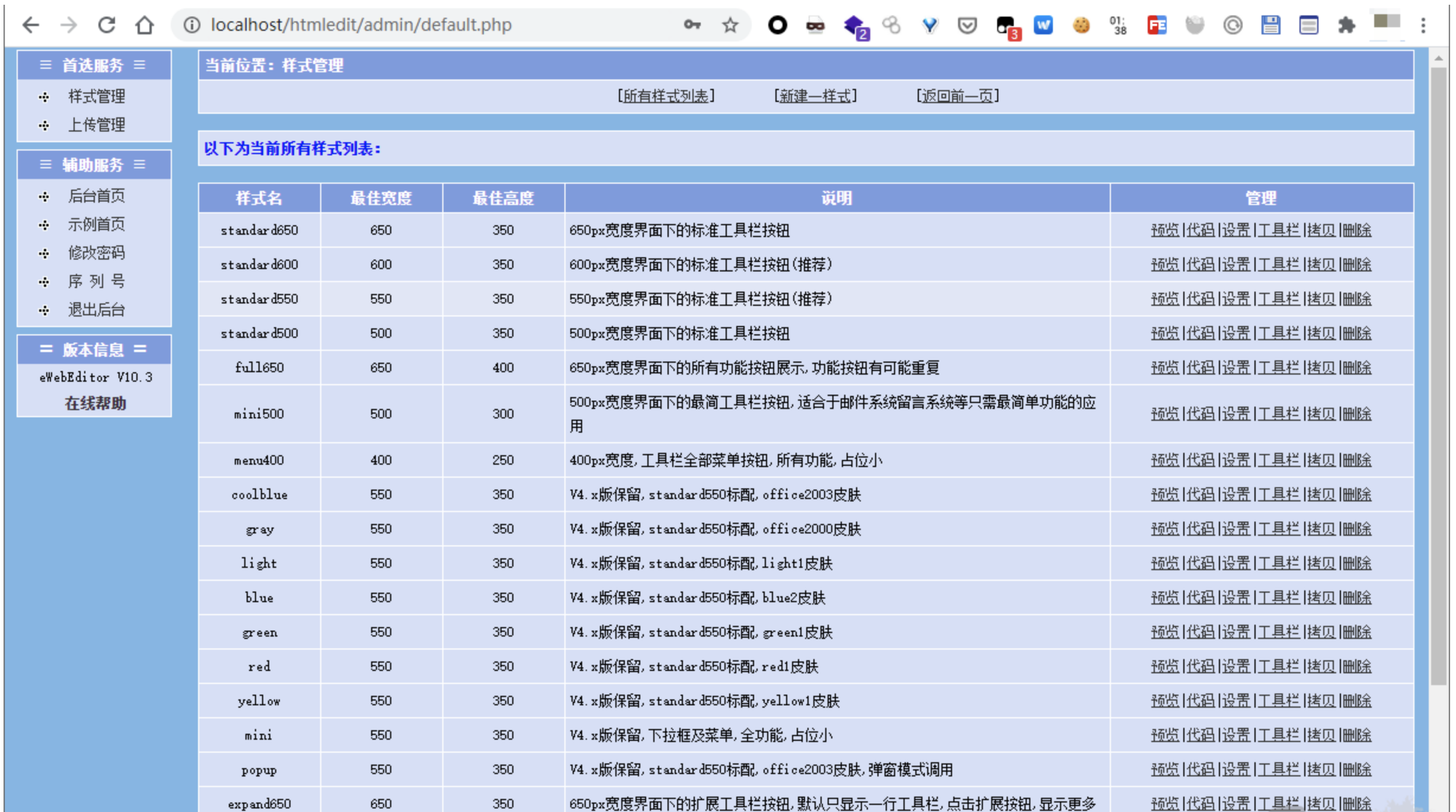Open the black circle extension icon
Viewport: 1456px width, 812px height.
[777, 25]
